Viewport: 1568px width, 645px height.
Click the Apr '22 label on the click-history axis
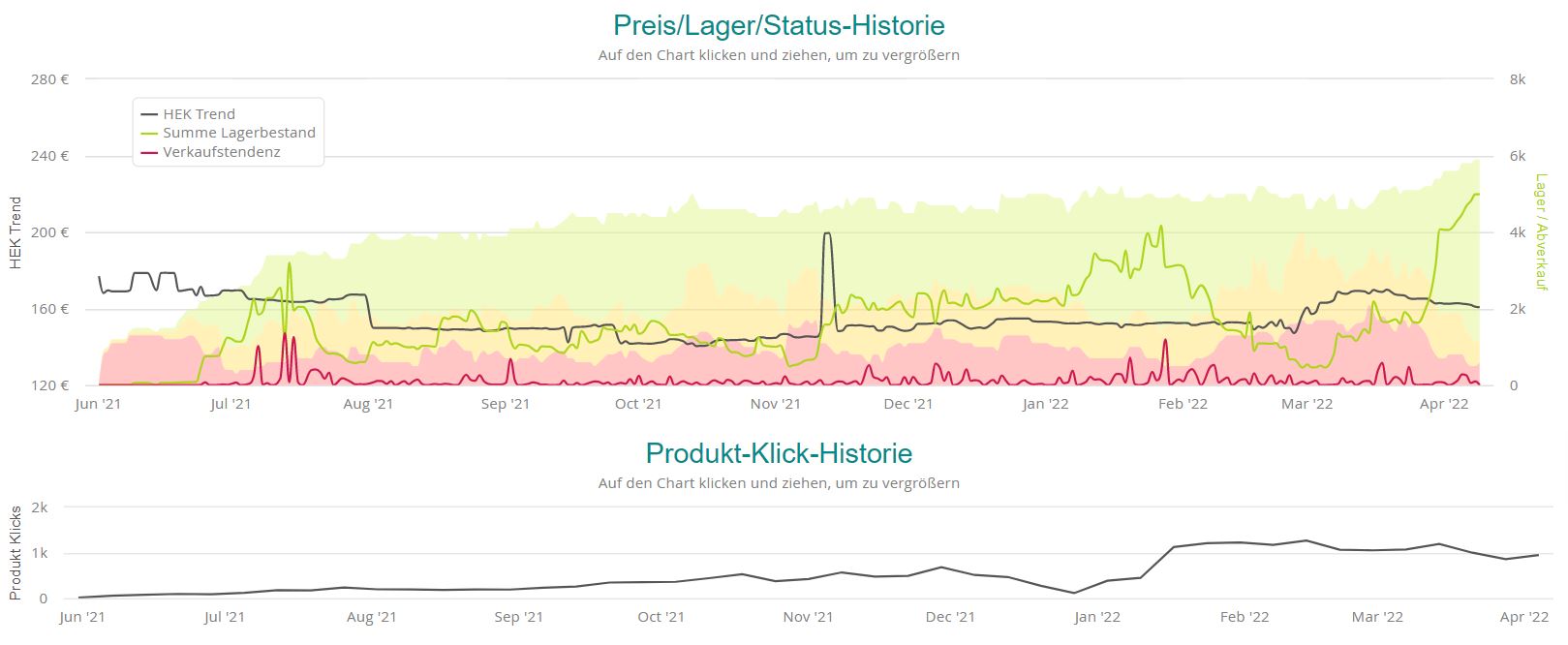(x=1523, y=617)
